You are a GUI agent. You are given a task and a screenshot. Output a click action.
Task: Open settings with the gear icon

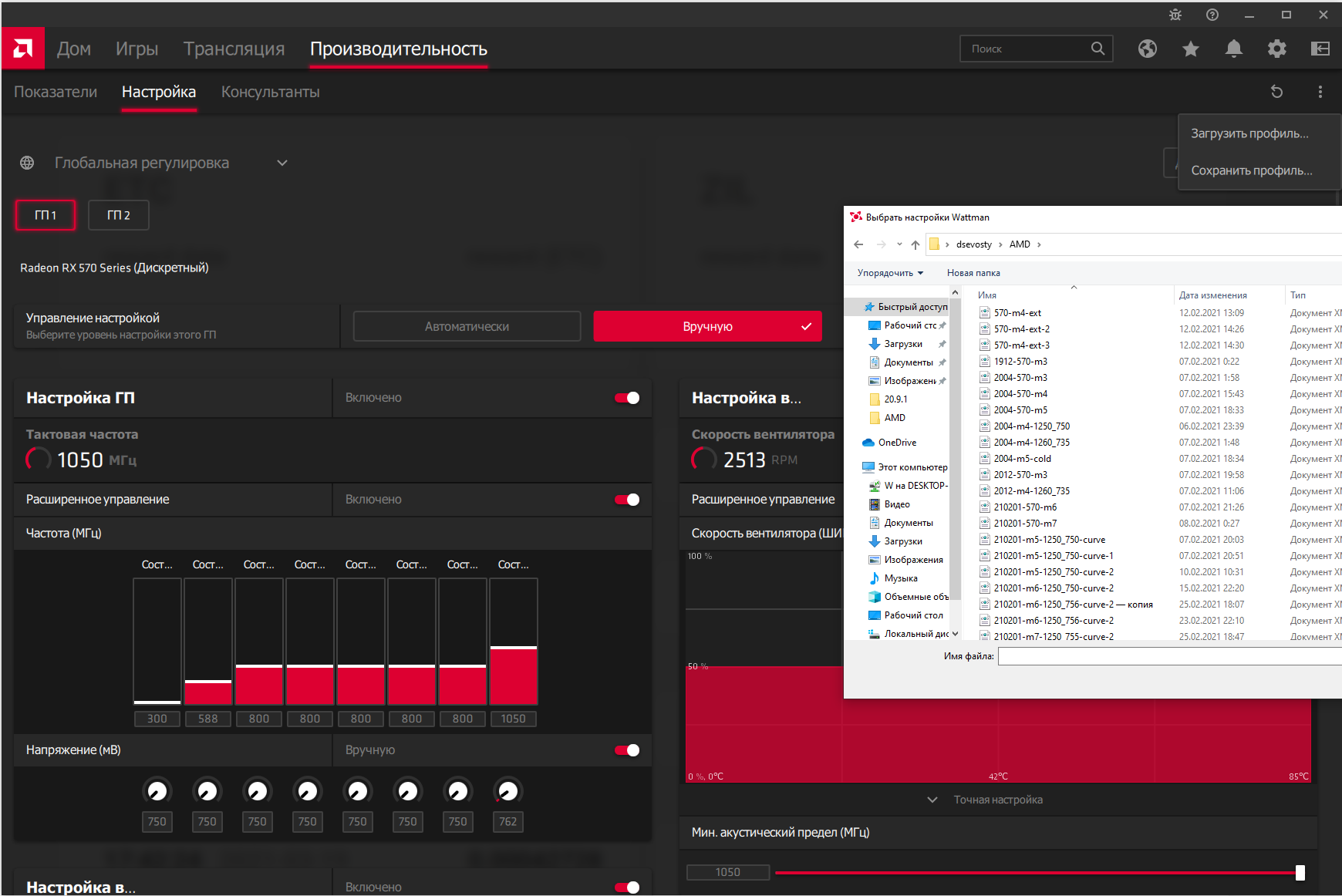(x=1277, y=49)
